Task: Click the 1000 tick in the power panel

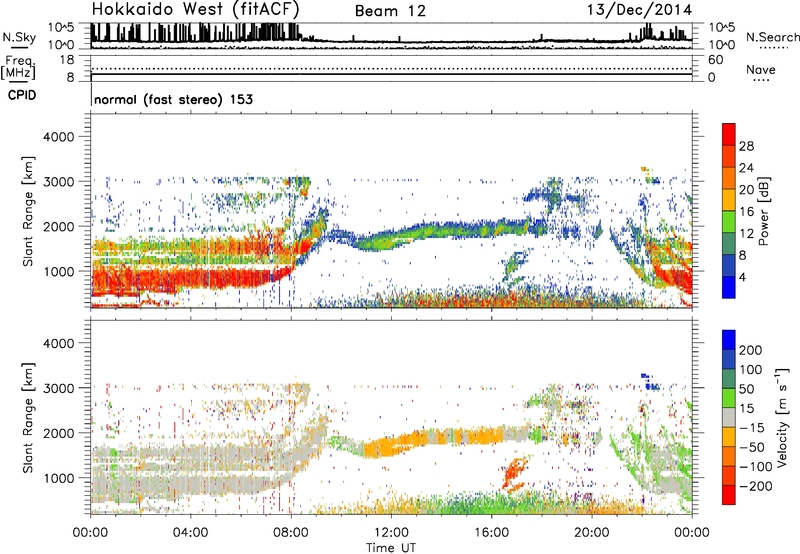Action: 58,271
